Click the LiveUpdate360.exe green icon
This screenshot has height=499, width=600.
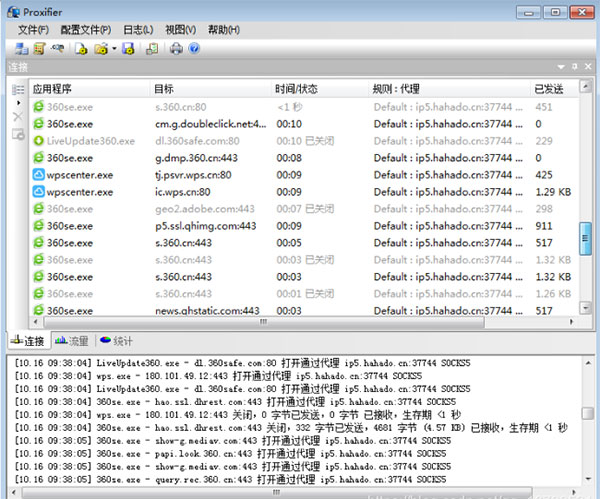[38, 141]
